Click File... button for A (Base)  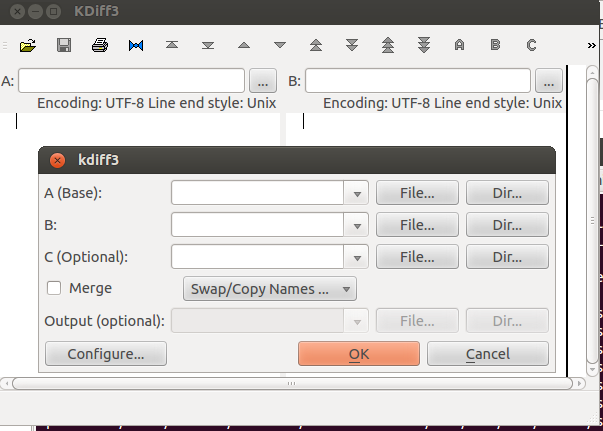pyautogui.click(x=417, y=193)
